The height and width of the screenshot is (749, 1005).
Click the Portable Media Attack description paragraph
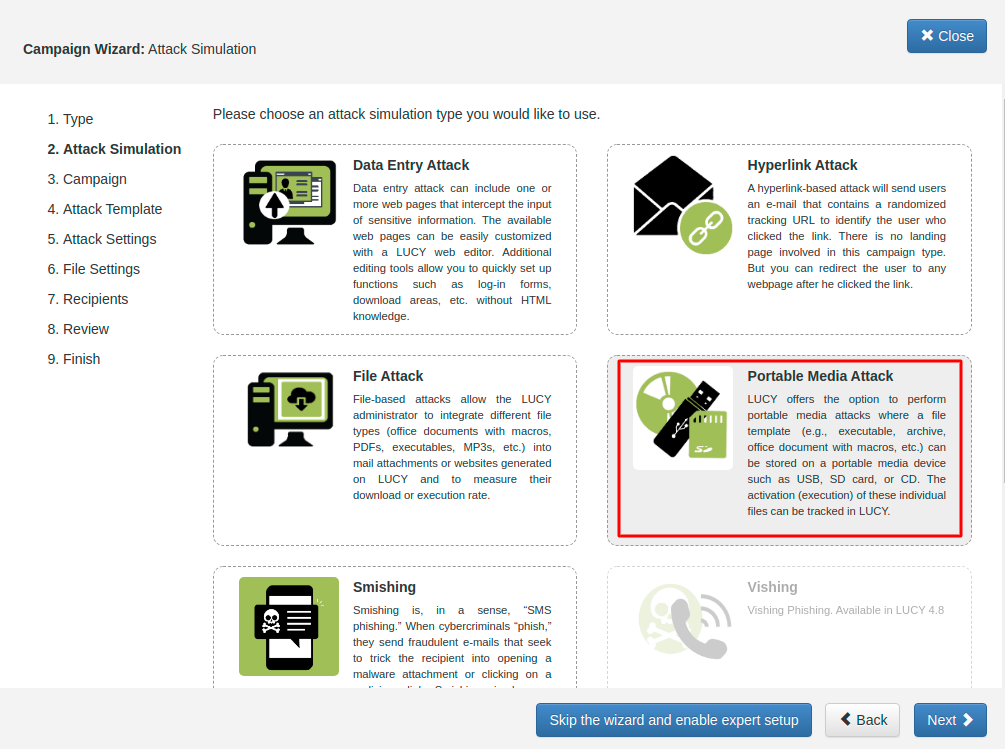846,456
